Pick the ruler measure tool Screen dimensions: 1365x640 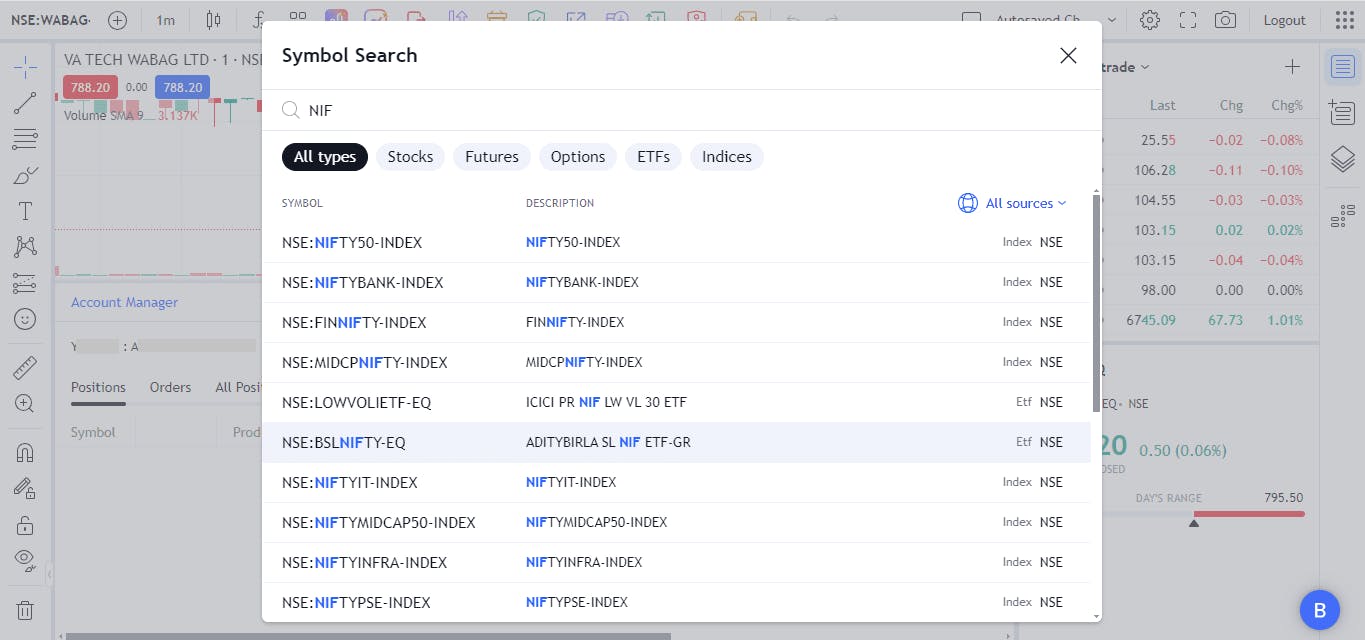[x=25, y=368]
